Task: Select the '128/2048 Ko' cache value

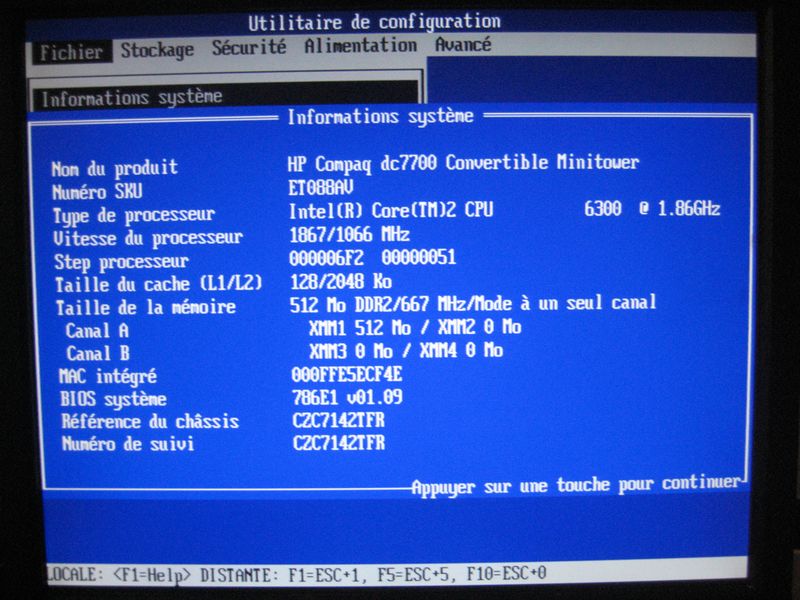Action: pyautogui.click(x=341, y=281)
